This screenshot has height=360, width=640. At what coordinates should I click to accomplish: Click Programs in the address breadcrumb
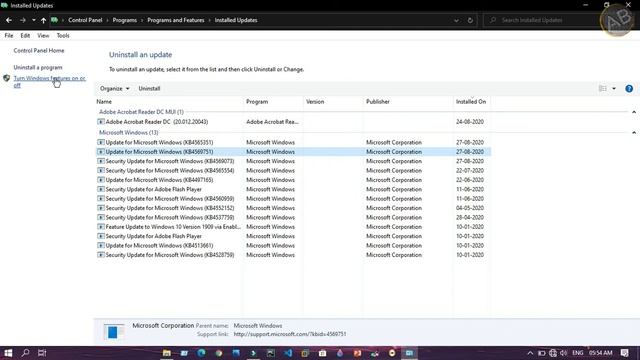tap(124, 20)
